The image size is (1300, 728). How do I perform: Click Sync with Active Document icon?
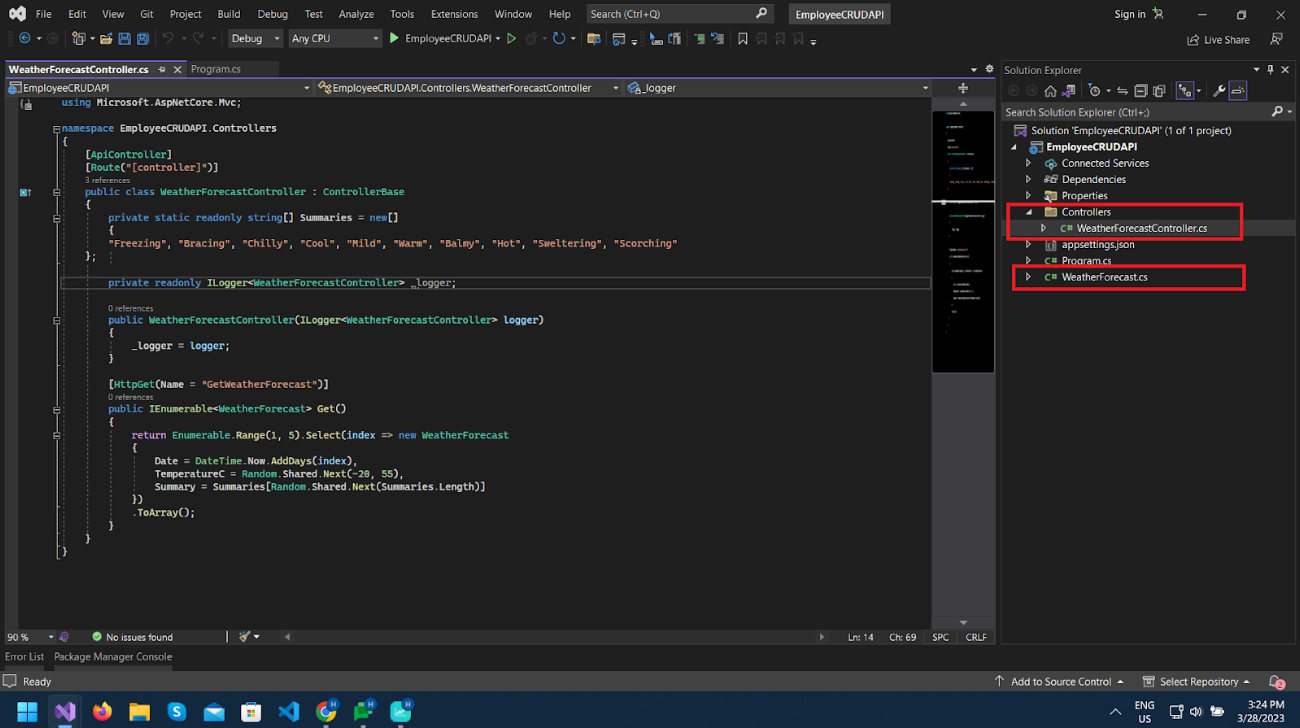click(1122, 91)
